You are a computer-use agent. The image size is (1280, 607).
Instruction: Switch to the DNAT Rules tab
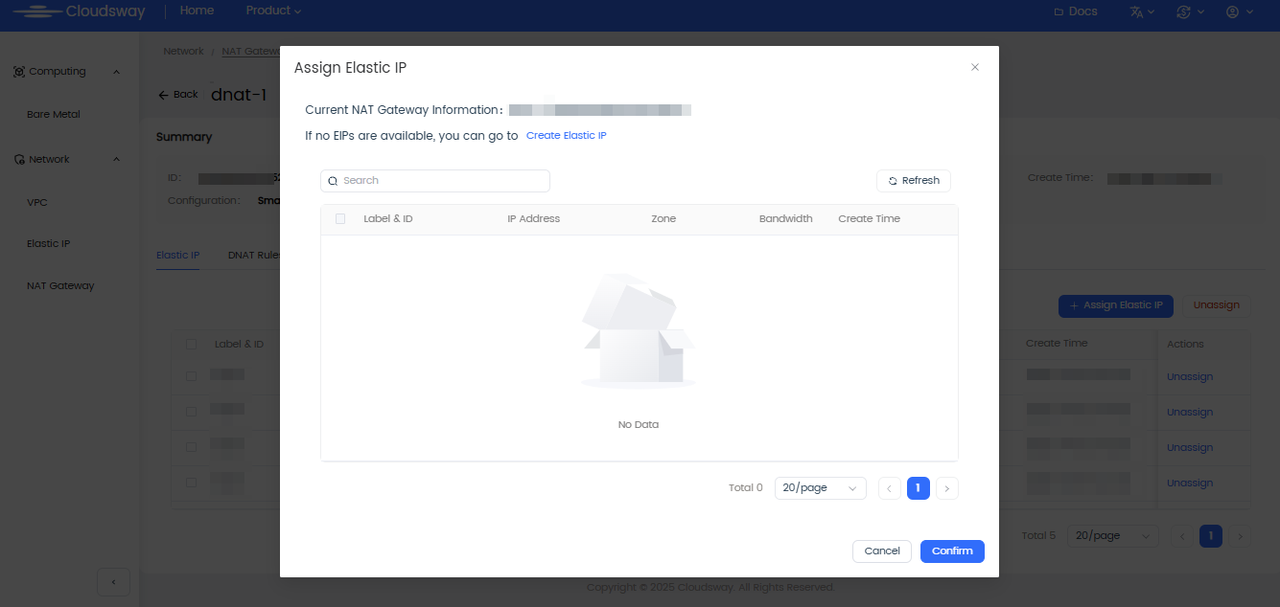click(254, 255)
